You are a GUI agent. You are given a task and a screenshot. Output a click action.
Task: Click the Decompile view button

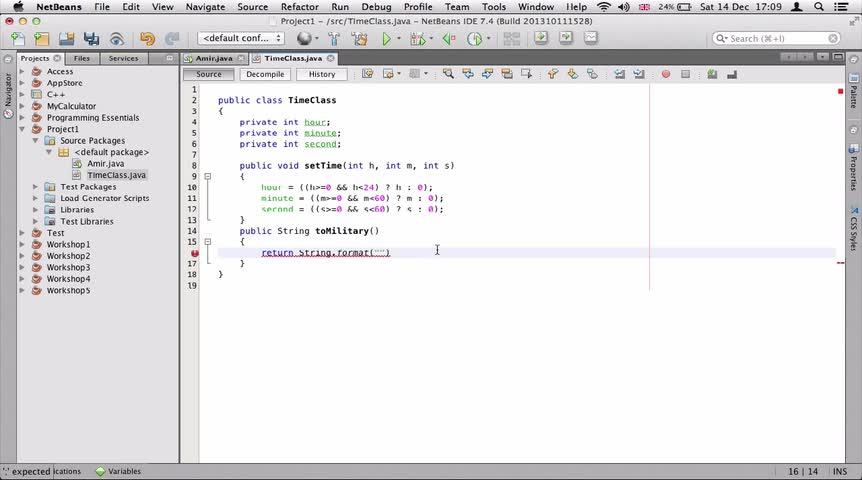[x=265, y=74]
